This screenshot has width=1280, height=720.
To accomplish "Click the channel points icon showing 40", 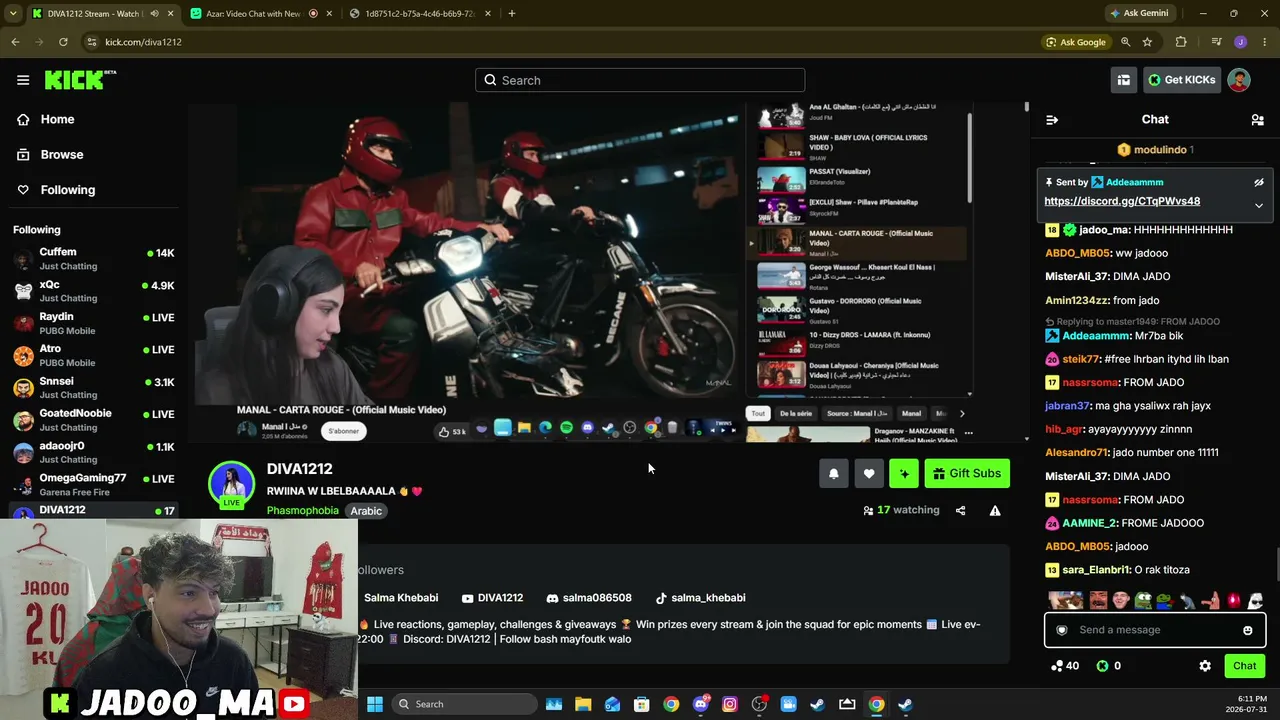I will (x=1057, y=666).
